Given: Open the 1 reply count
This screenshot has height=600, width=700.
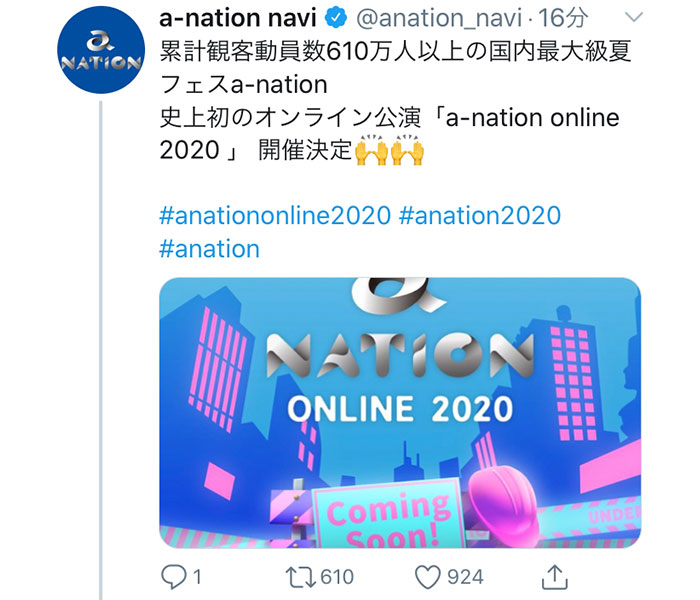Looking at the screenshot, I should pos(197,577).
